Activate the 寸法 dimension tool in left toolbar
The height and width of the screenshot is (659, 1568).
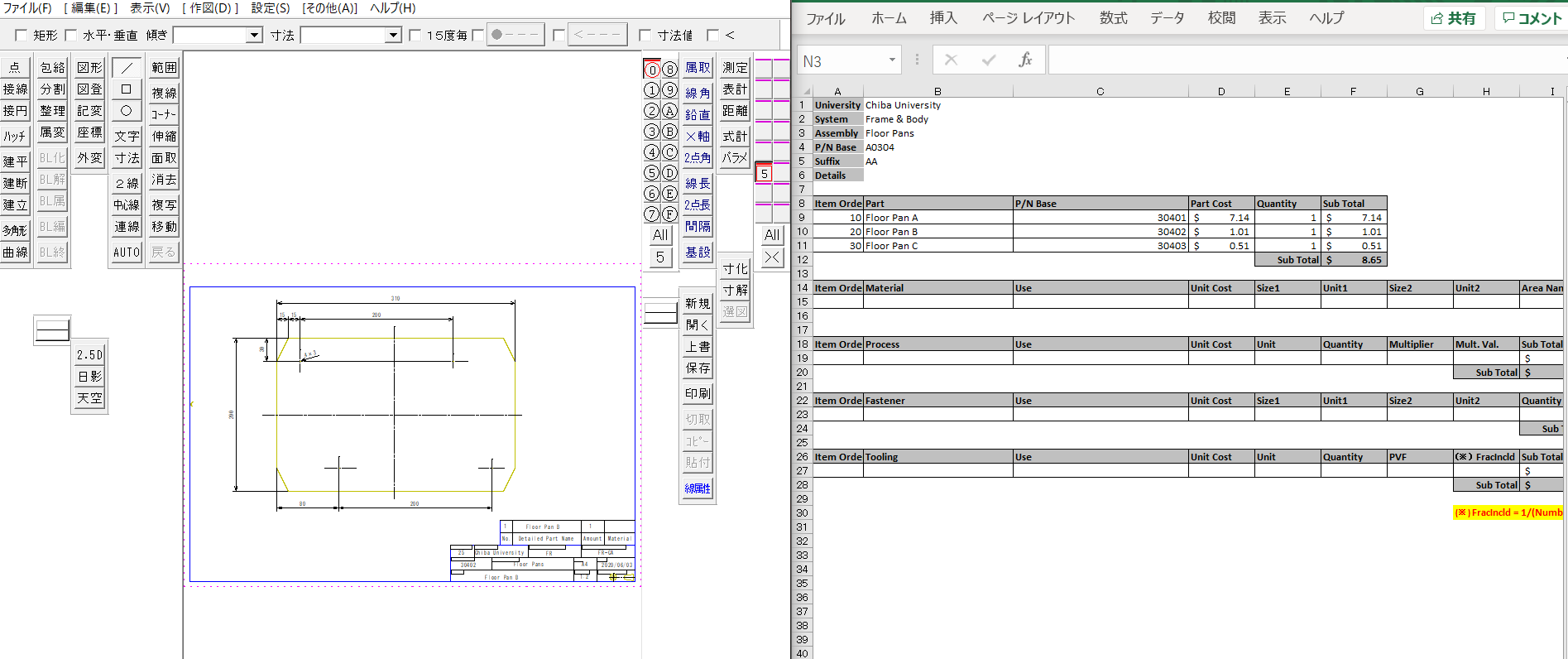click(x=127, y=157)
